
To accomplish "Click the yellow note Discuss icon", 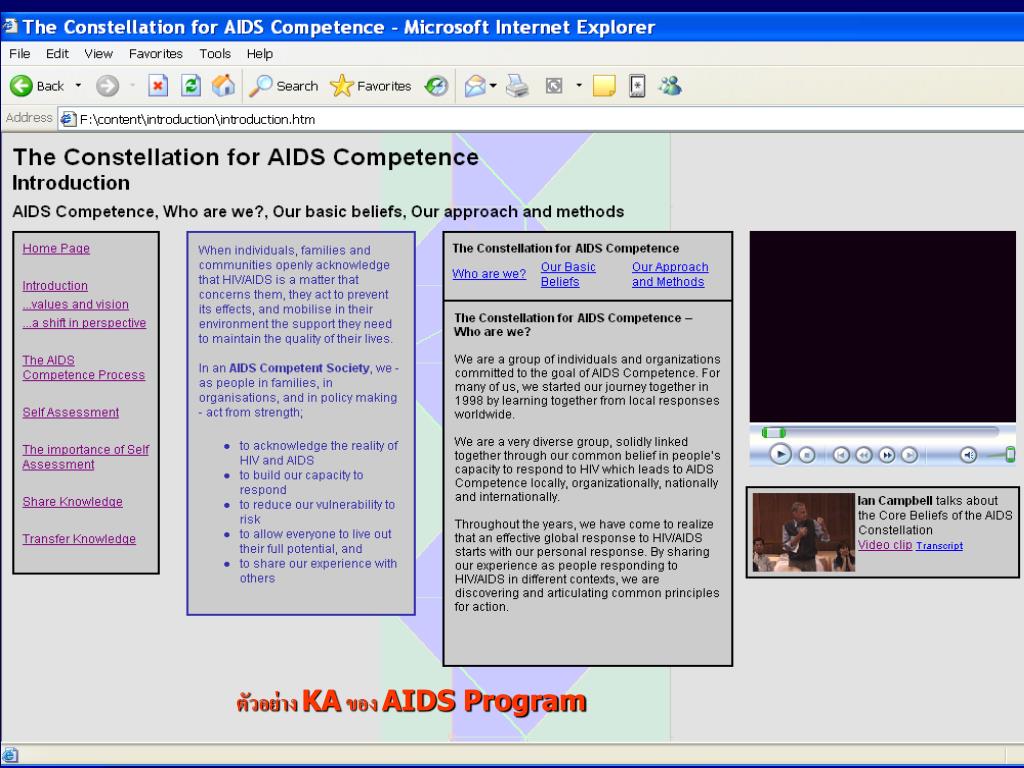I will tap(604, 86).
